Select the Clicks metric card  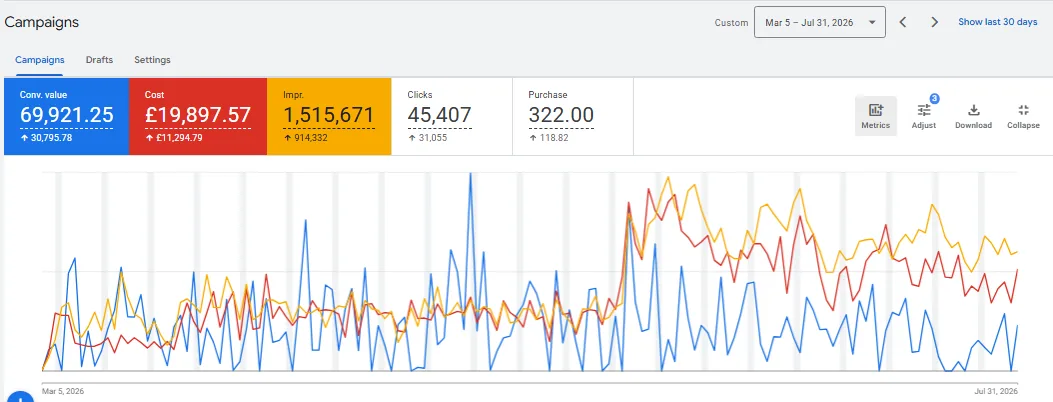click(x=452, y=117)
